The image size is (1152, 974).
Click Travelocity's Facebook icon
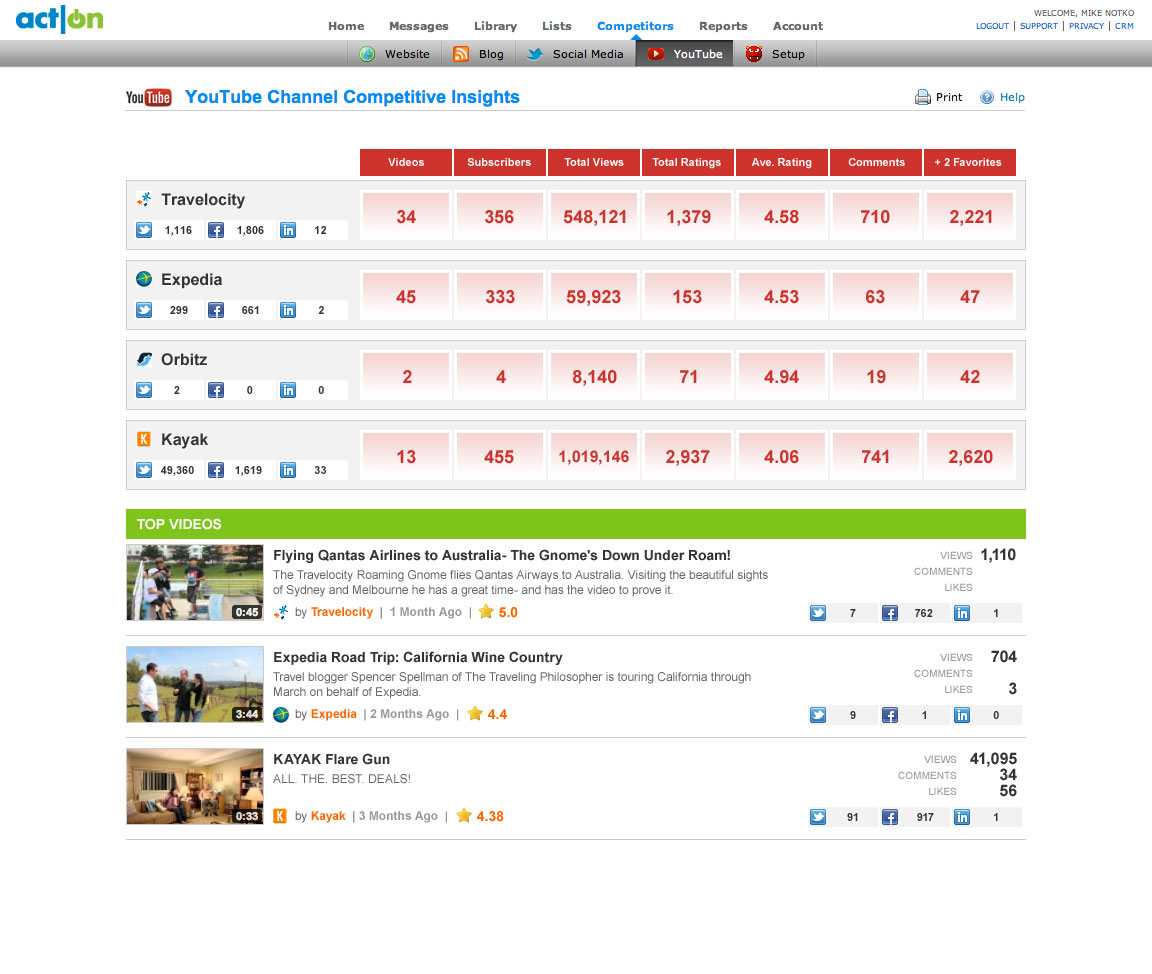point(216,231)
